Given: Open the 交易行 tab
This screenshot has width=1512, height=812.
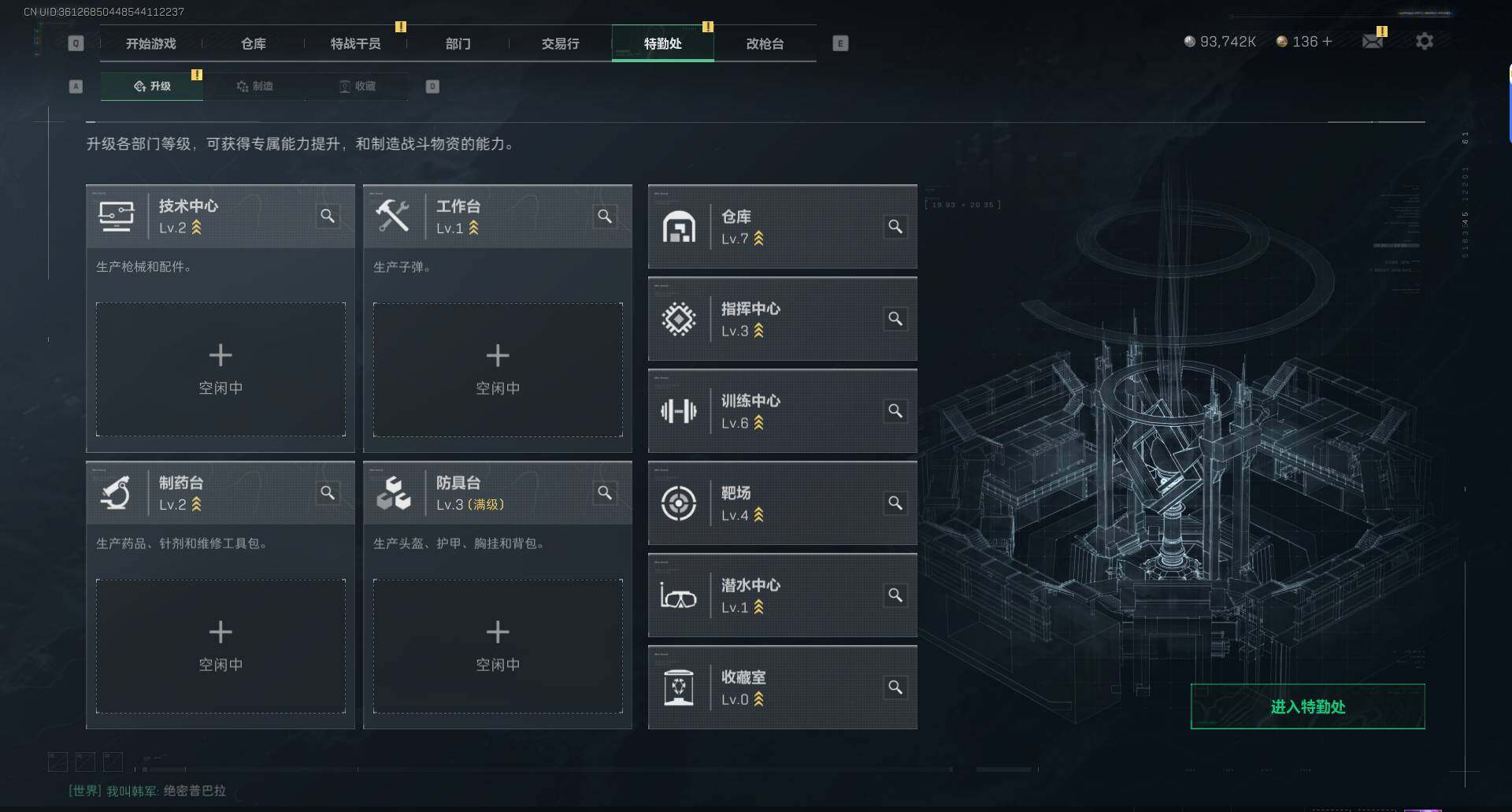Looking at the screenshot, I should pyautogui.click(x=560, y=43).
